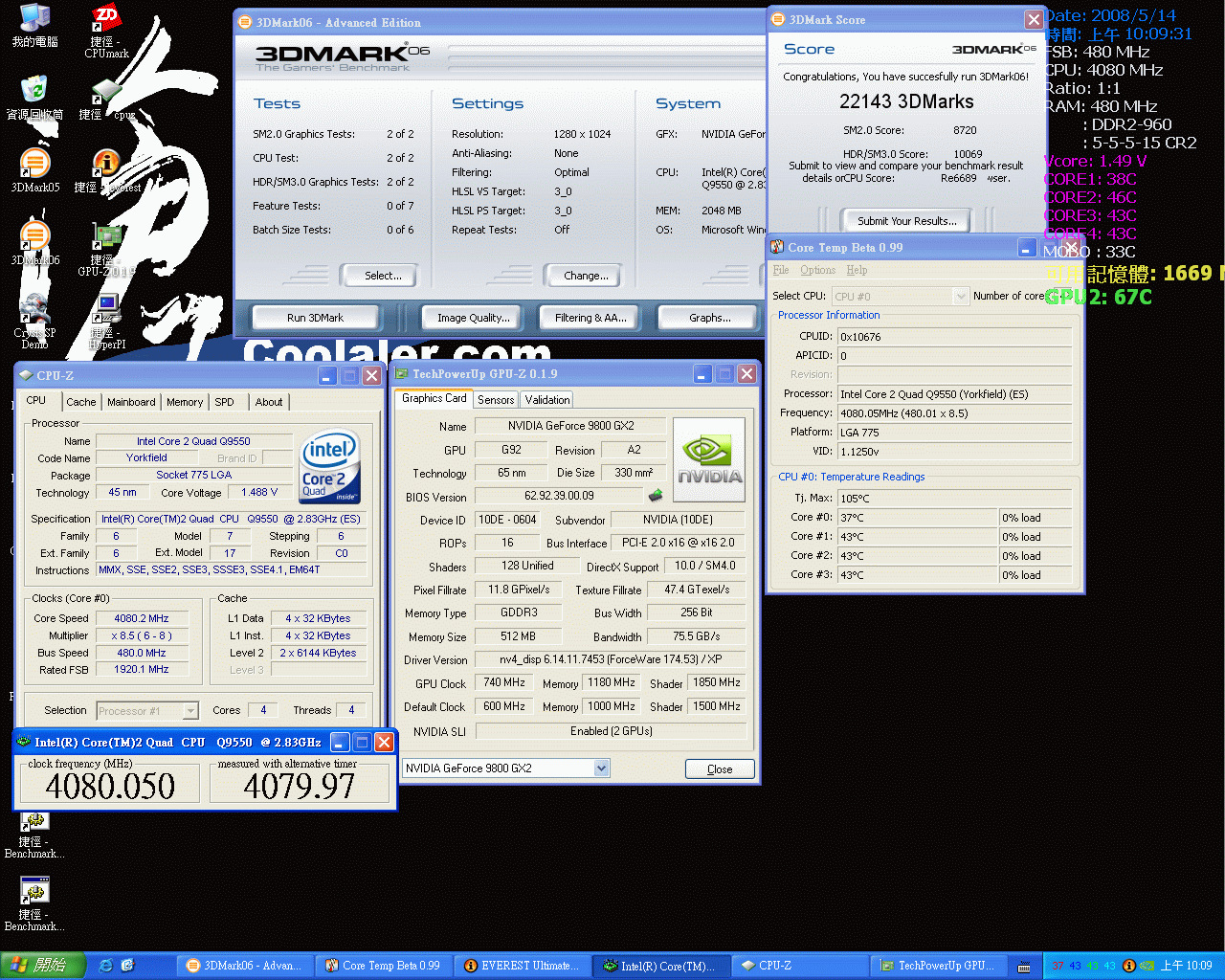Open the Memory tab in CPU-Z
Viewport: 1225px width, 980px height.
[185, 402]
